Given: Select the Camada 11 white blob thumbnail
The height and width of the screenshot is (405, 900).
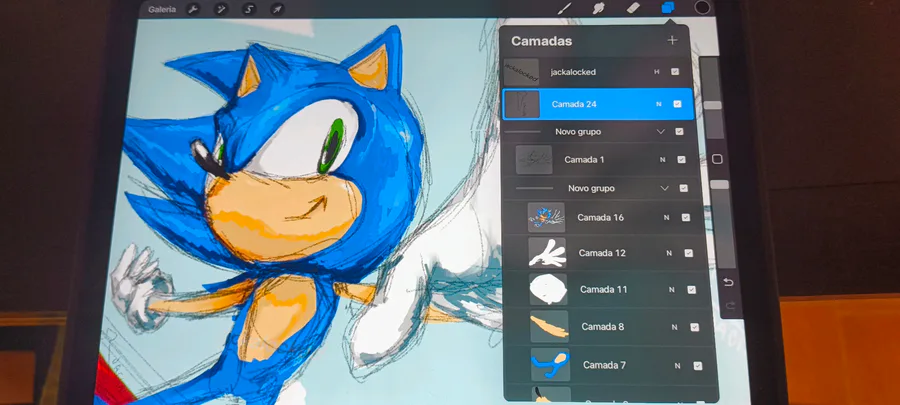Looking at the screenshot, I should click(x=549, y=290).
